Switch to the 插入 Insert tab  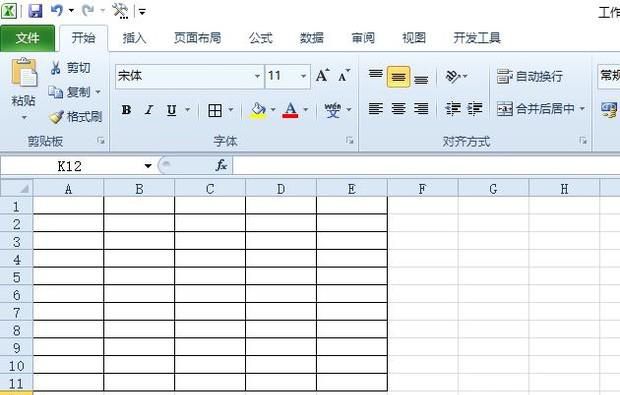[x=134, y=38]
